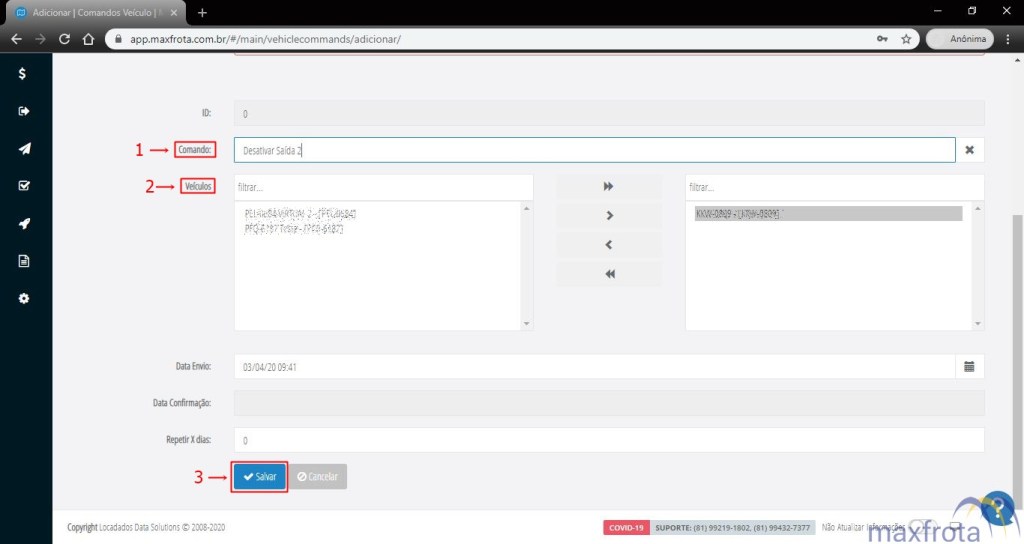Remove all vehicles with double left arrow

(x=609, y=275)
